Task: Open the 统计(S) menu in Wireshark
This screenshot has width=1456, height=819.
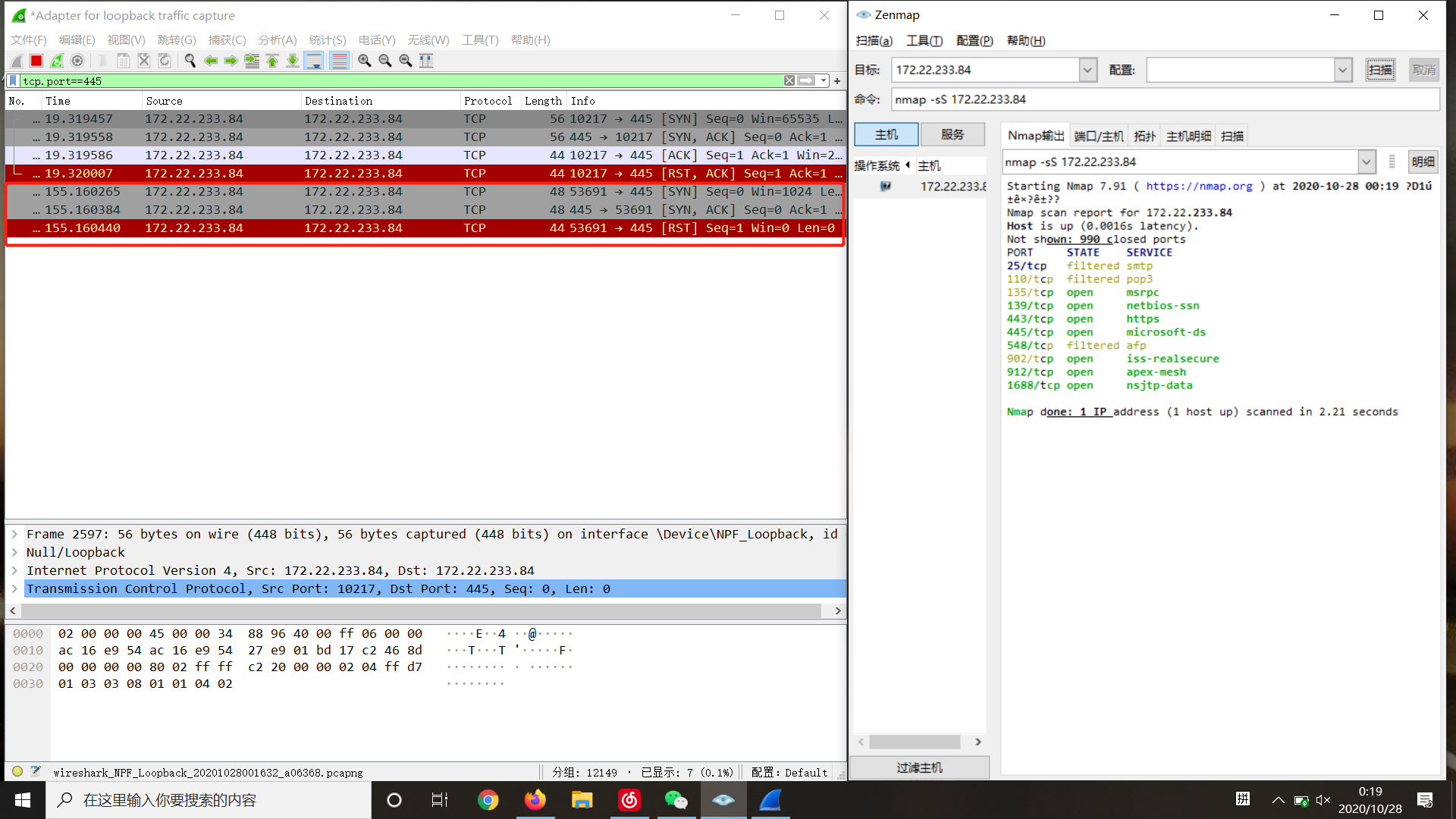Action: pyautogui.click(x=328, y=39)
